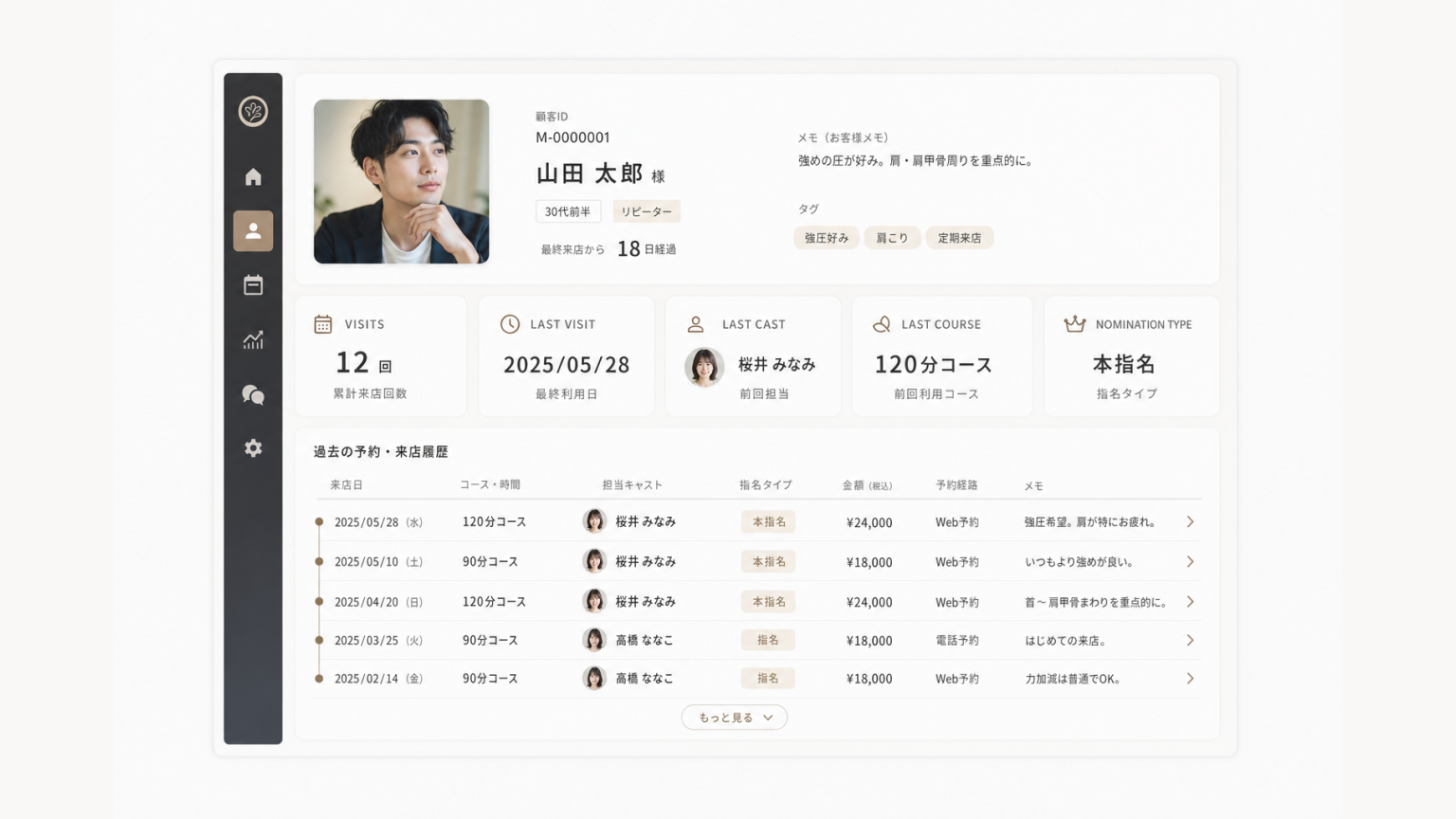The height and width of the screenshot is (819, 1456).
Task: Open the chat bubbles icon in sidebar
Action: click(253, 394)
